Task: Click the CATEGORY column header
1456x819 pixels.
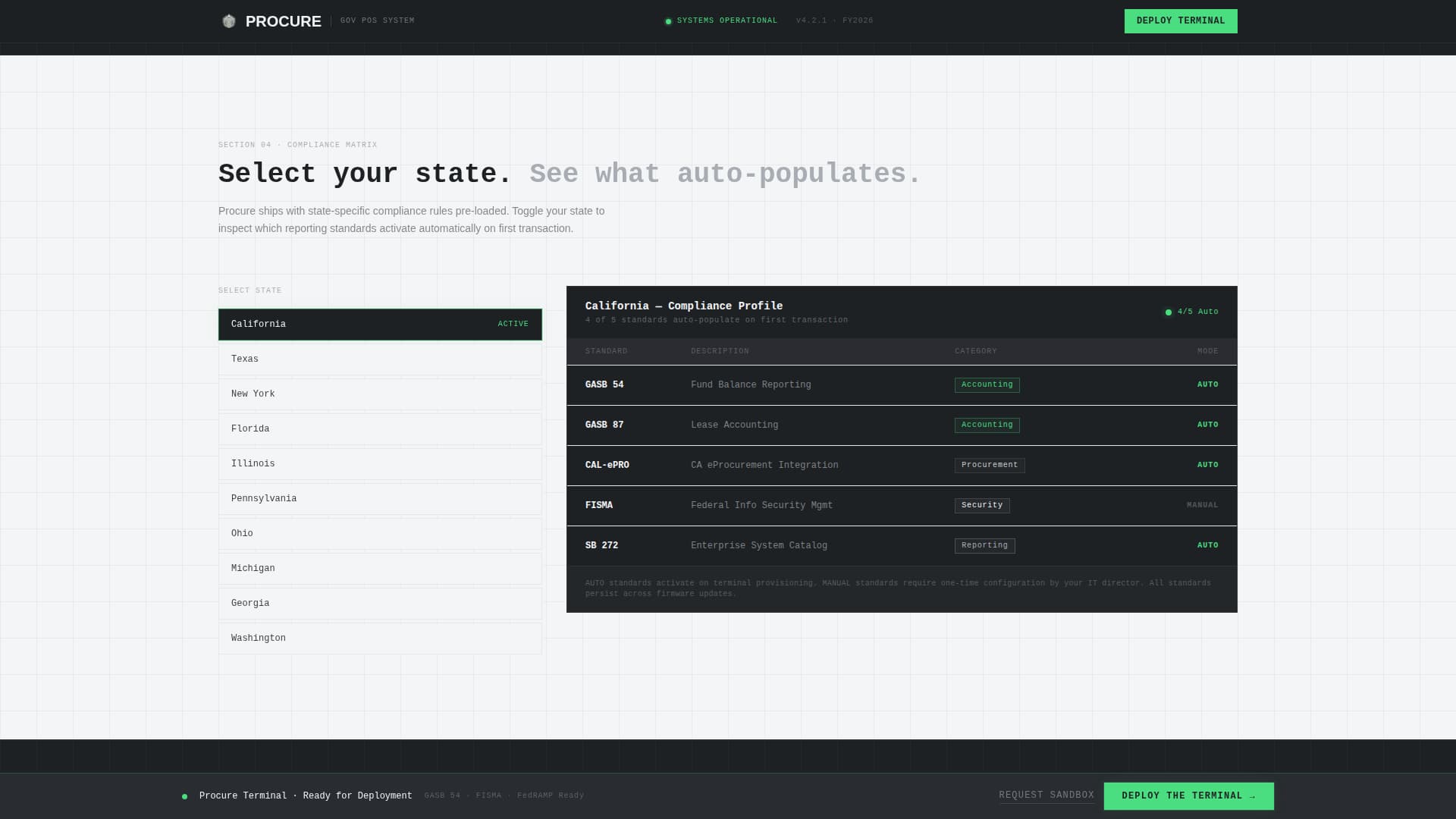Action: (x=976, y=351)
